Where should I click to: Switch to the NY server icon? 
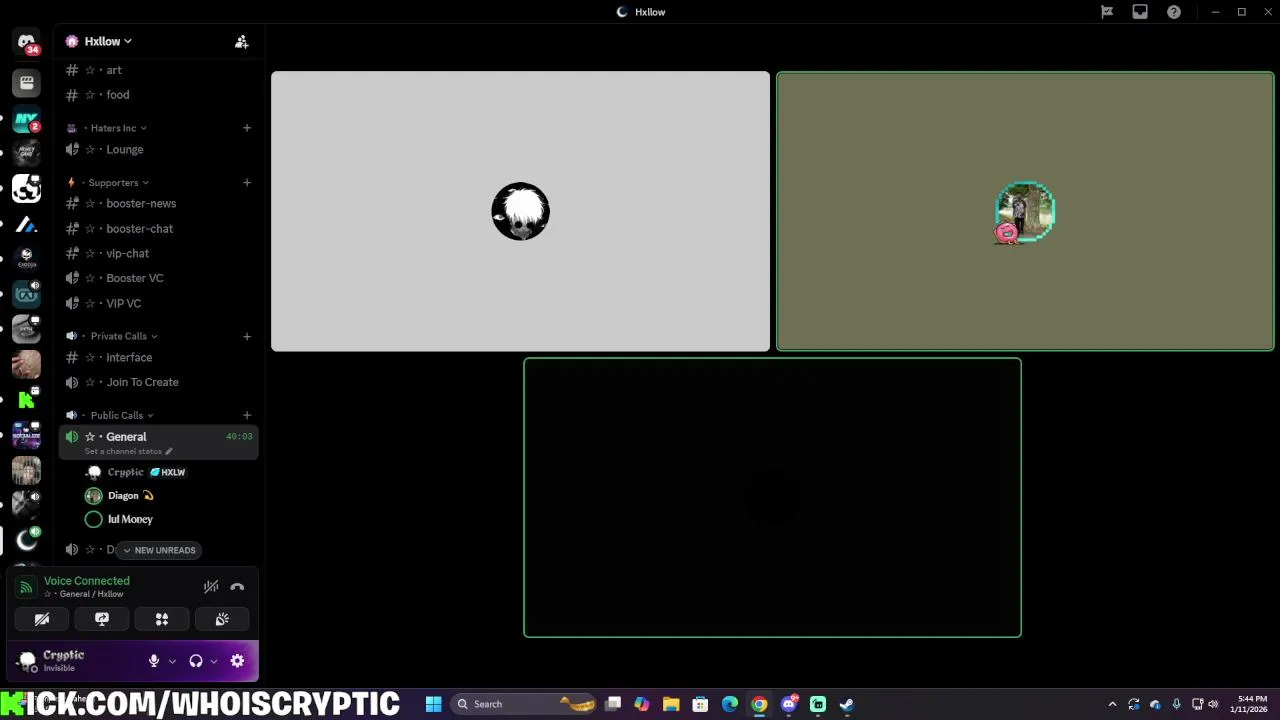click(27, 120)
